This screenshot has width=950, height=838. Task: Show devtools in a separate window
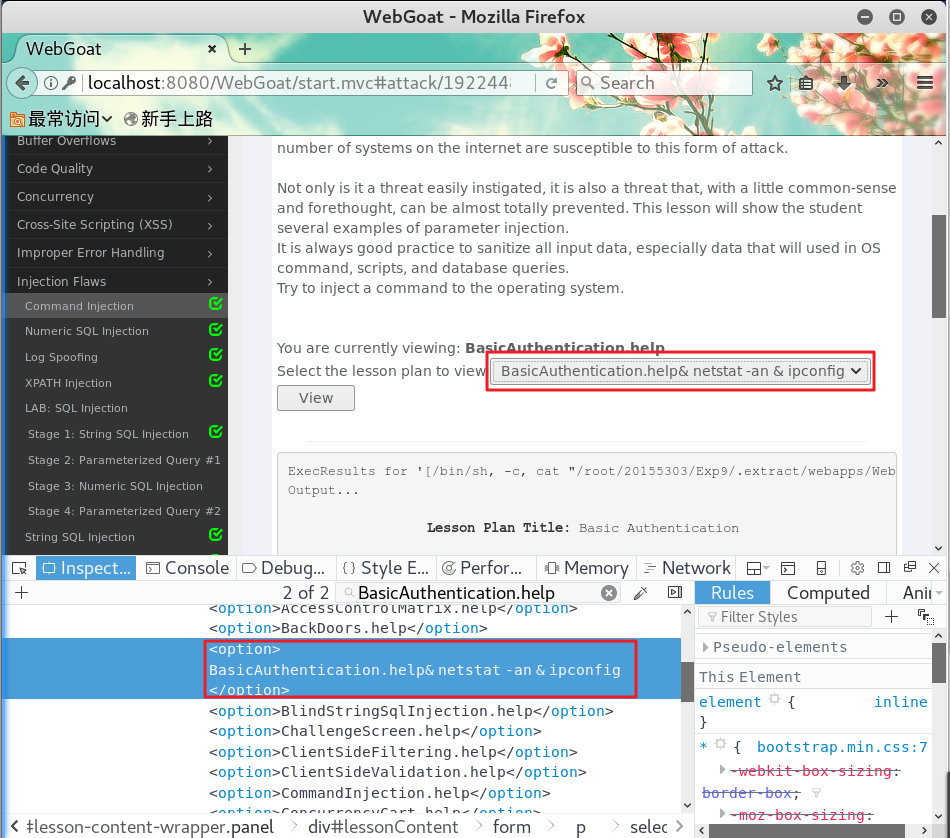pyautogui.click(x=909, y=567)
